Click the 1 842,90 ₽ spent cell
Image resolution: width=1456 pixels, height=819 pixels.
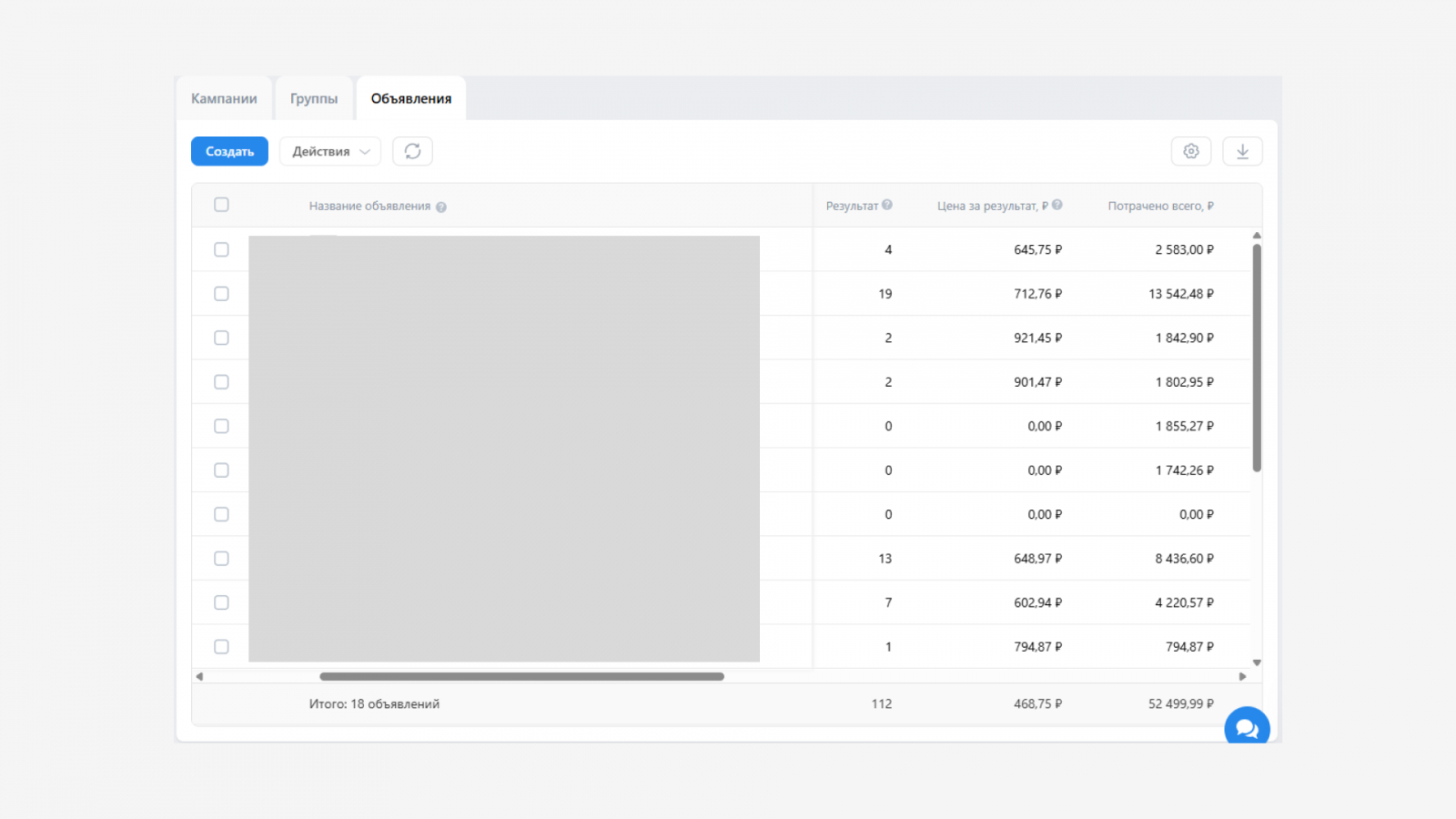click(x=1184, y=338)
